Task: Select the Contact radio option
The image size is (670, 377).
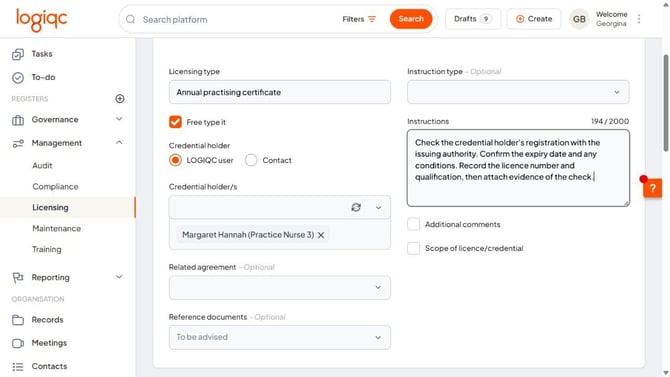Action: click(x=251, y=160)
